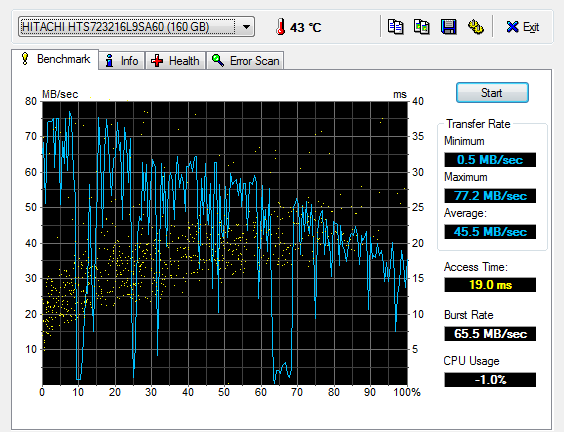
Task: Switch to the Info tab
Action: [122, 60]
